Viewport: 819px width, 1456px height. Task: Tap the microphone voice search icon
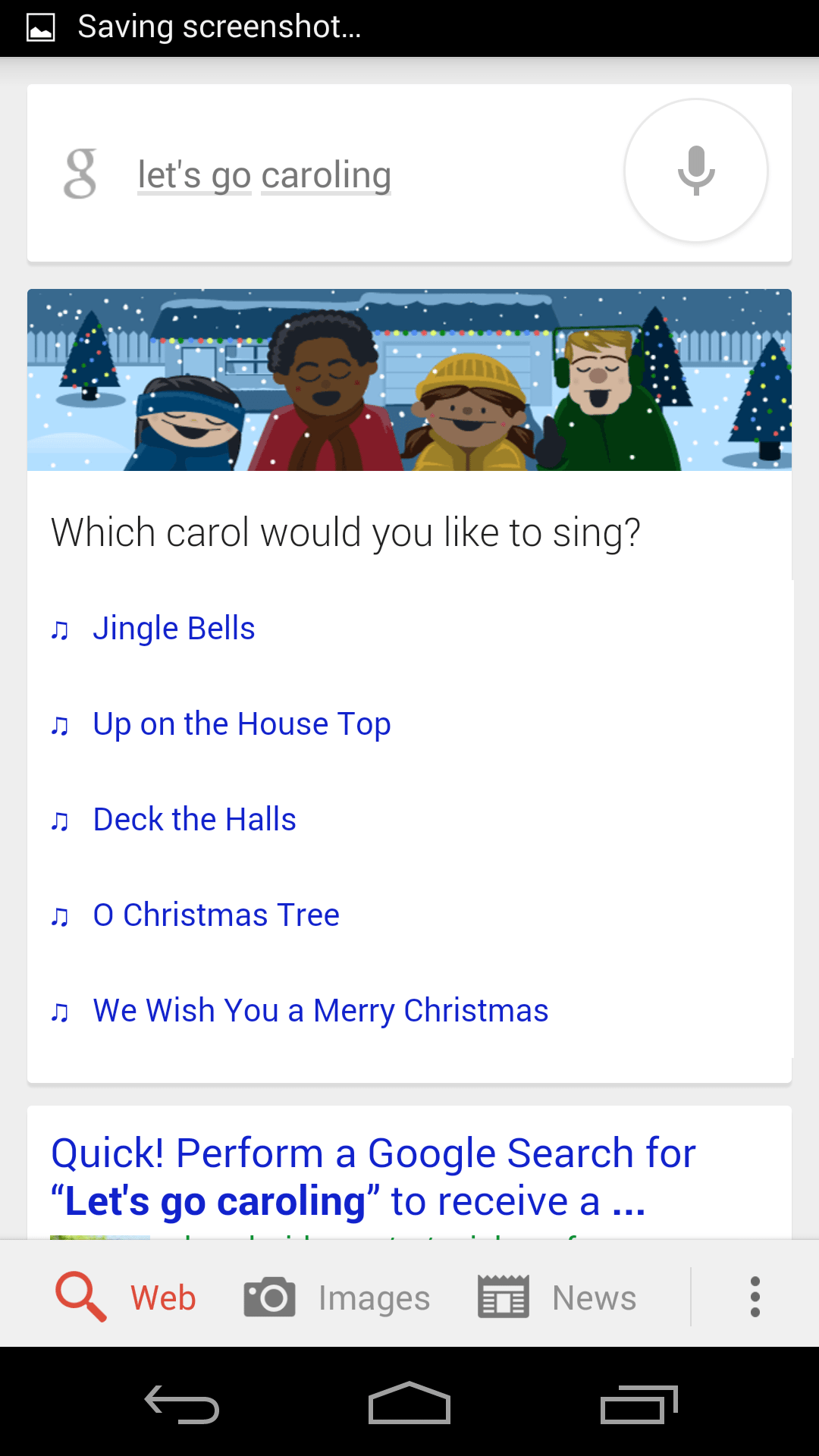(x=695, y=171)
